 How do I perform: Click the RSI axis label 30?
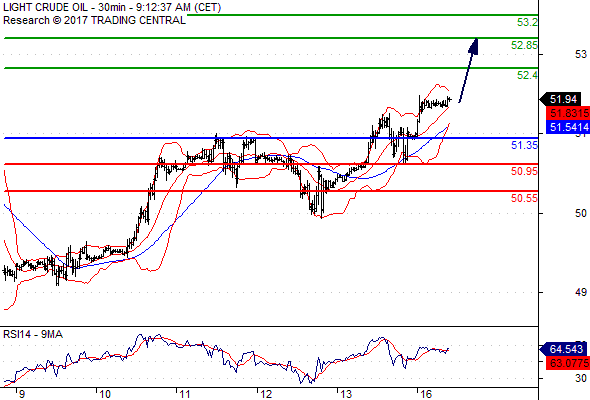pos(581,378)
